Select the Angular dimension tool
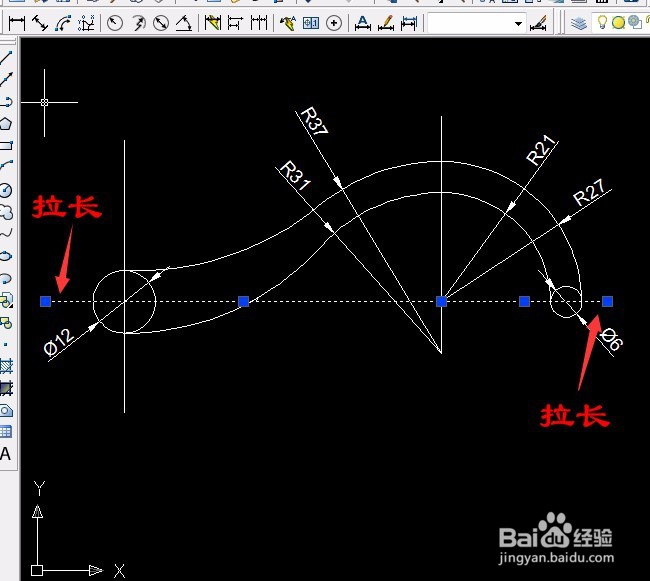This screenshot has width=650, height=581. (184, 23)
